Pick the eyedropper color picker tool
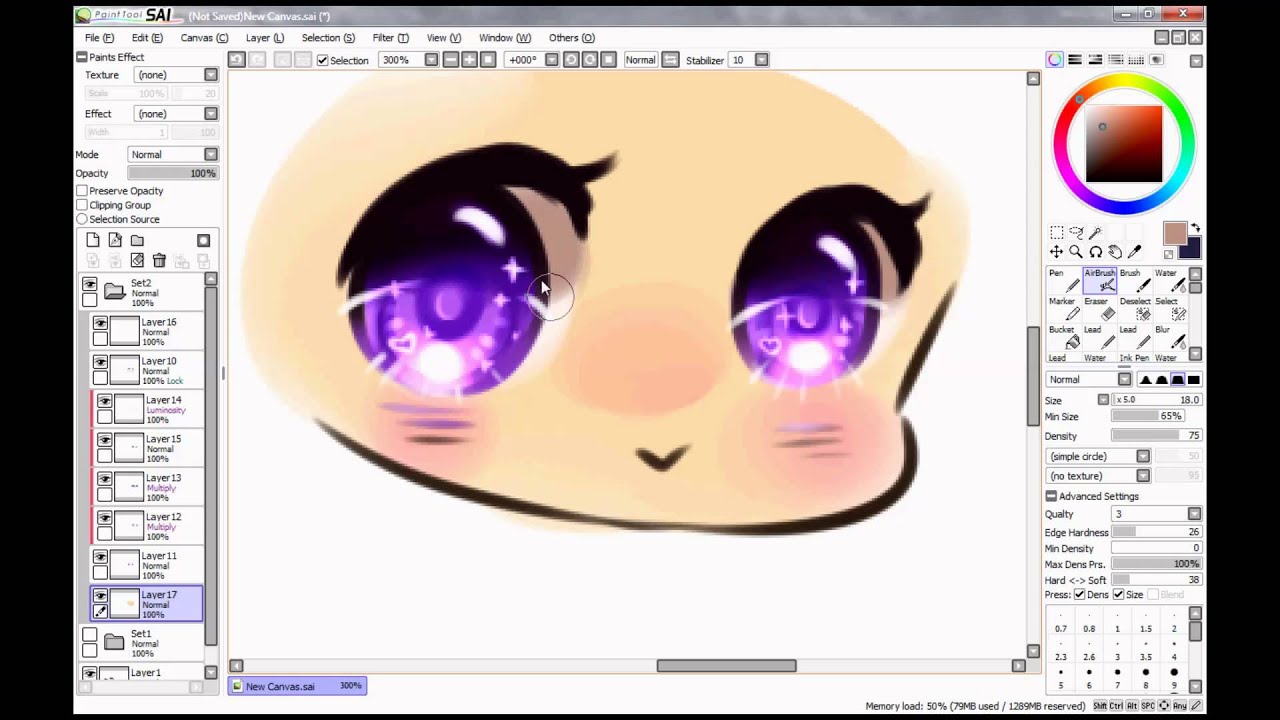1280x720 pixels. click(x=1135, y=252)
